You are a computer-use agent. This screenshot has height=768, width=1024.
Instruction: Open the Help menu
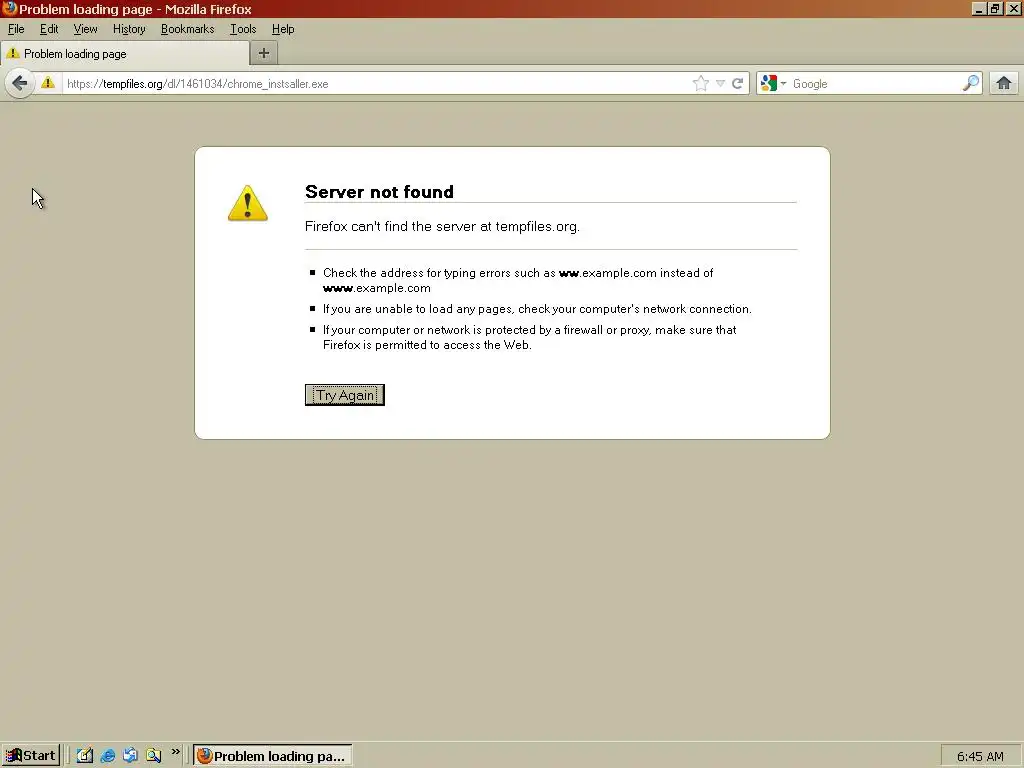coord(283,29)
